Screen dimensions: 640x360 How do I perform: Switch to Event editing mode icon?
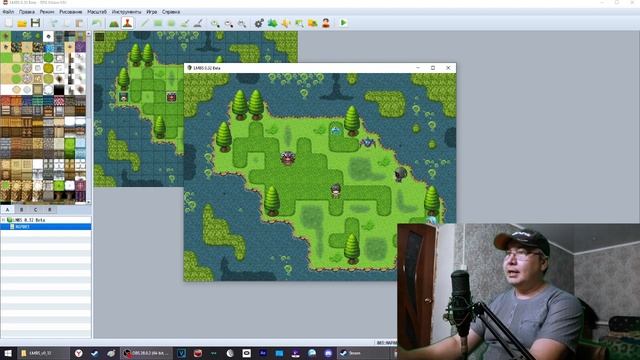click(x=127, y=23)
